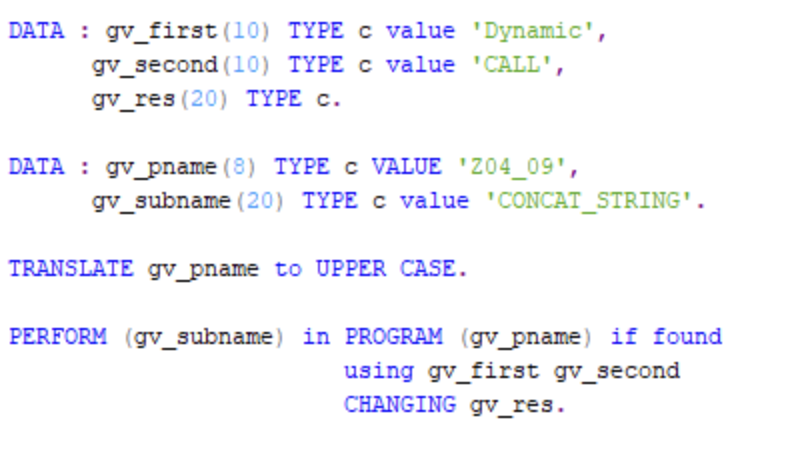Click (gv_pname) after PROGRAM
This screenshot has height=476, width=804.
(x=526, y=337)
